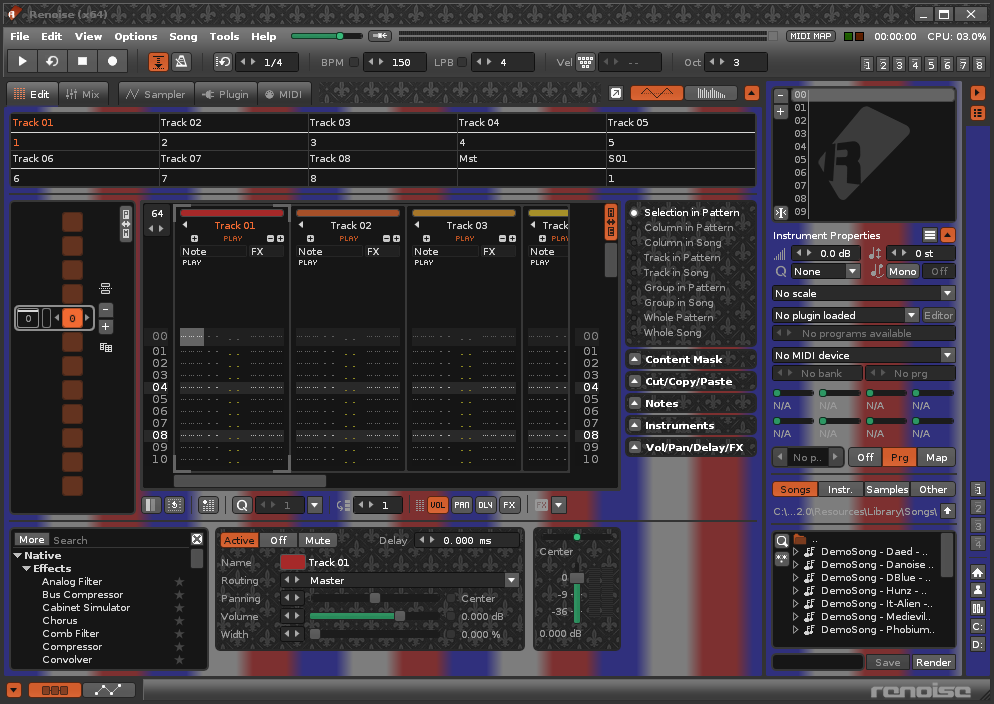994x704 pixels.
Task: Click the instrument properties menu icon
Action: pyautogui.click(x=929, y=235)
